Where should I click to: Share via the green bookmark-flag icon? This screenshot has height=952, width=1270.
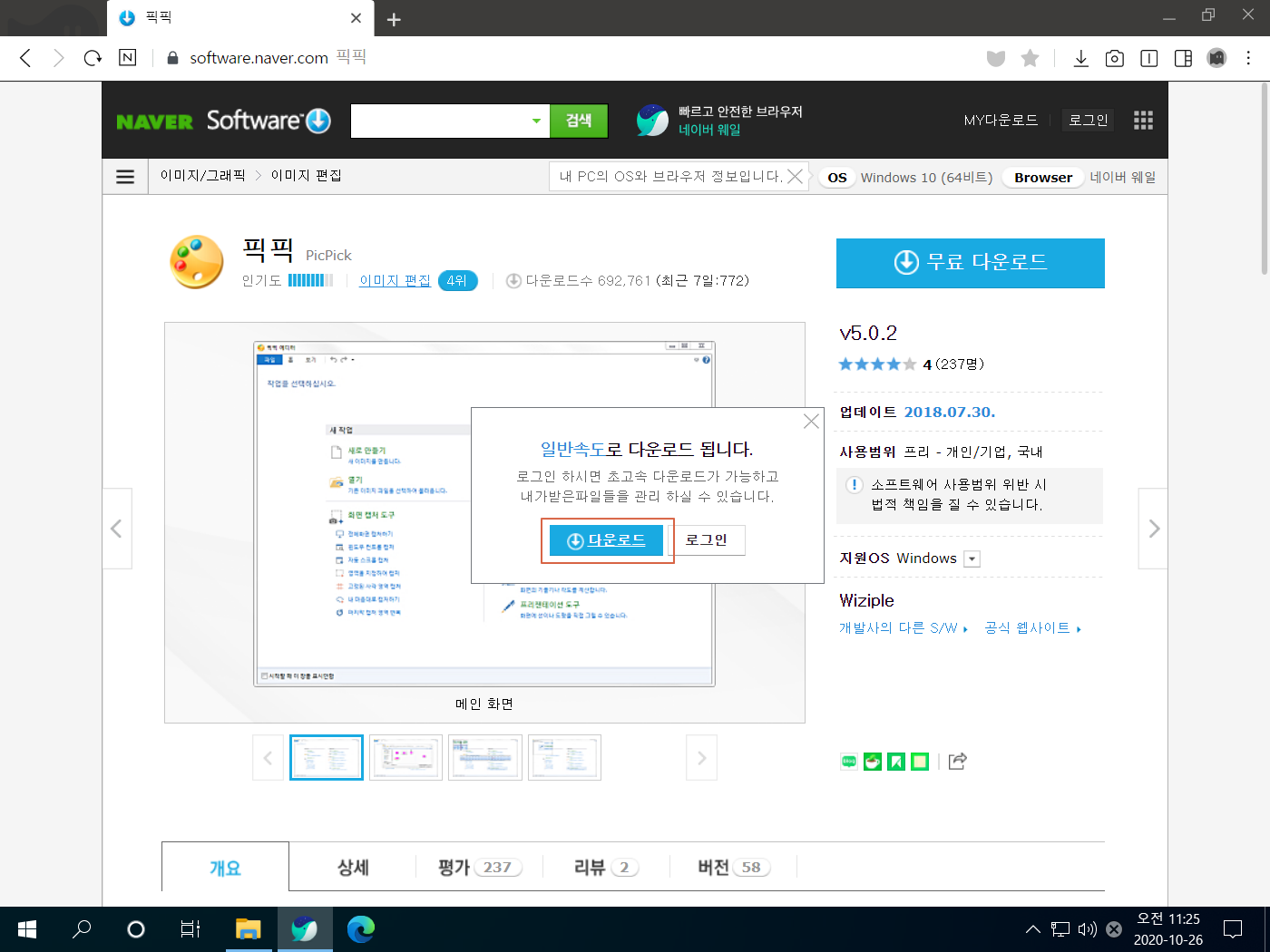coord(896,762)
